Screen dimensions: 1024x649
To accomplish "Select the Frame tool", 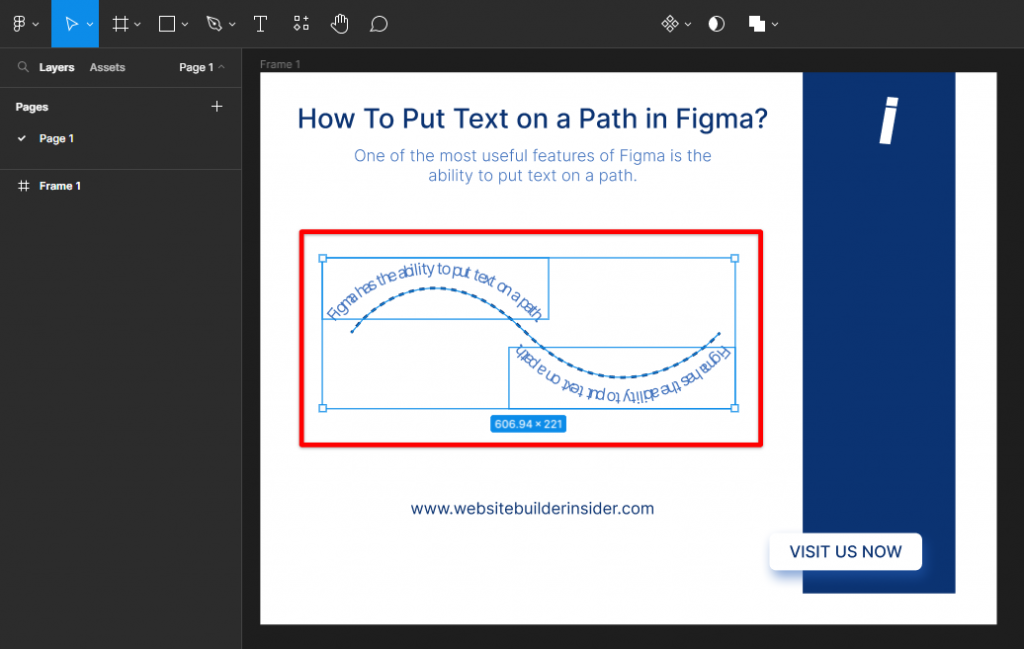I will 120,23.
